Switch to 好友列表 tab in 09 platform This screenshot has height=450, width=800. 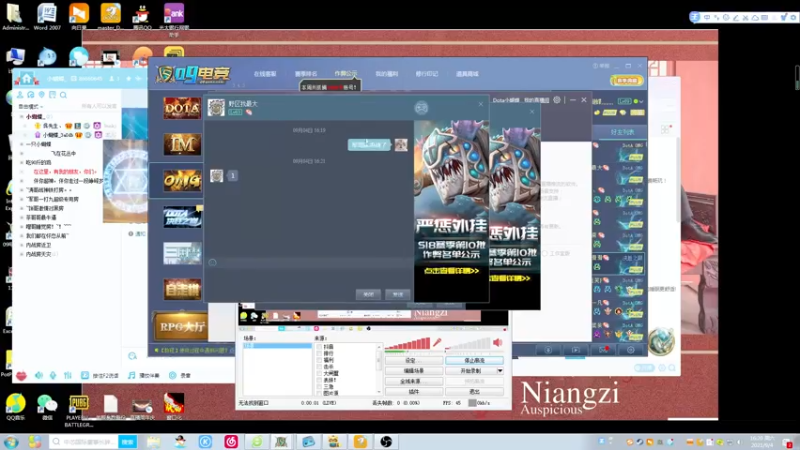(622, 132)
